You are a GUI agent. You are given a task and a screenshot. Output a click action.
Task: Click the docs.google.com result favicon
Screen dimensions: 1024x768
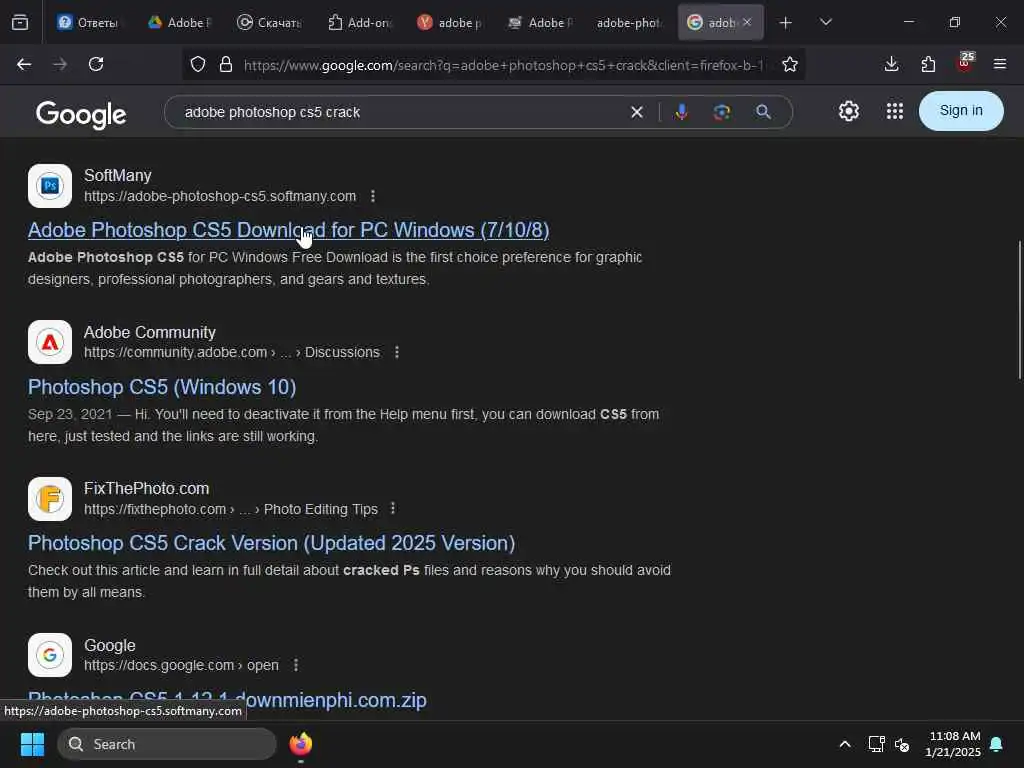pos(50,655)
